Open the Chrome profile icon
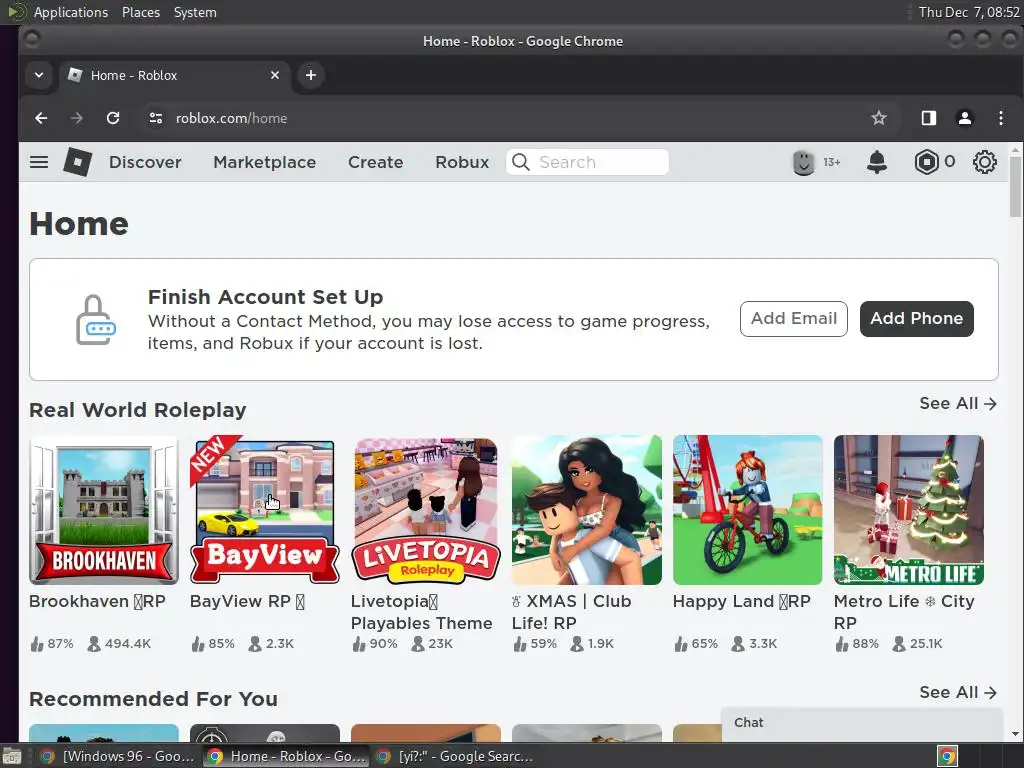Viewport: 1024px width, 768px height. tap(965, 118)
